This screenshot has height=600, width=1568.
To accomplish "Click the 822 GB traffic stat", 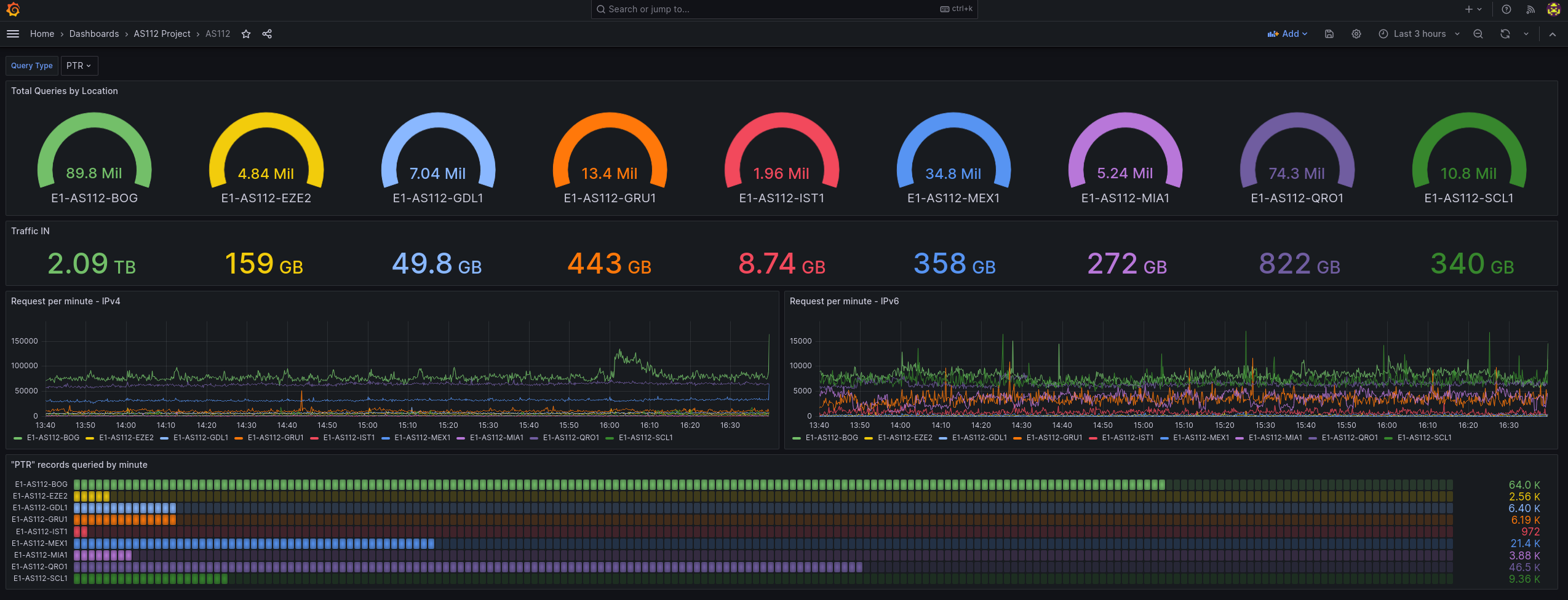I will click(x=1299, y=264).
